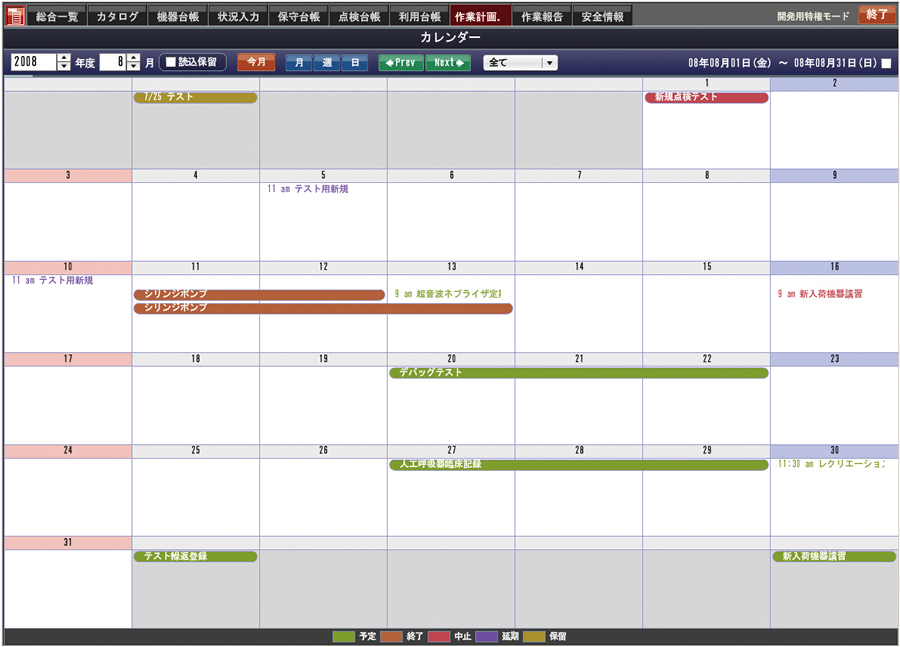Click the month input field showing 8

coord(113,62)
